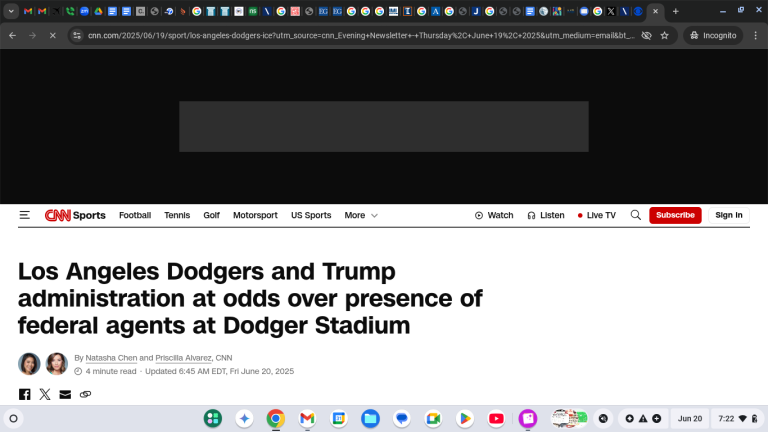
Task: Click the Incognito indicator button
Action: [x=713, y=35]
